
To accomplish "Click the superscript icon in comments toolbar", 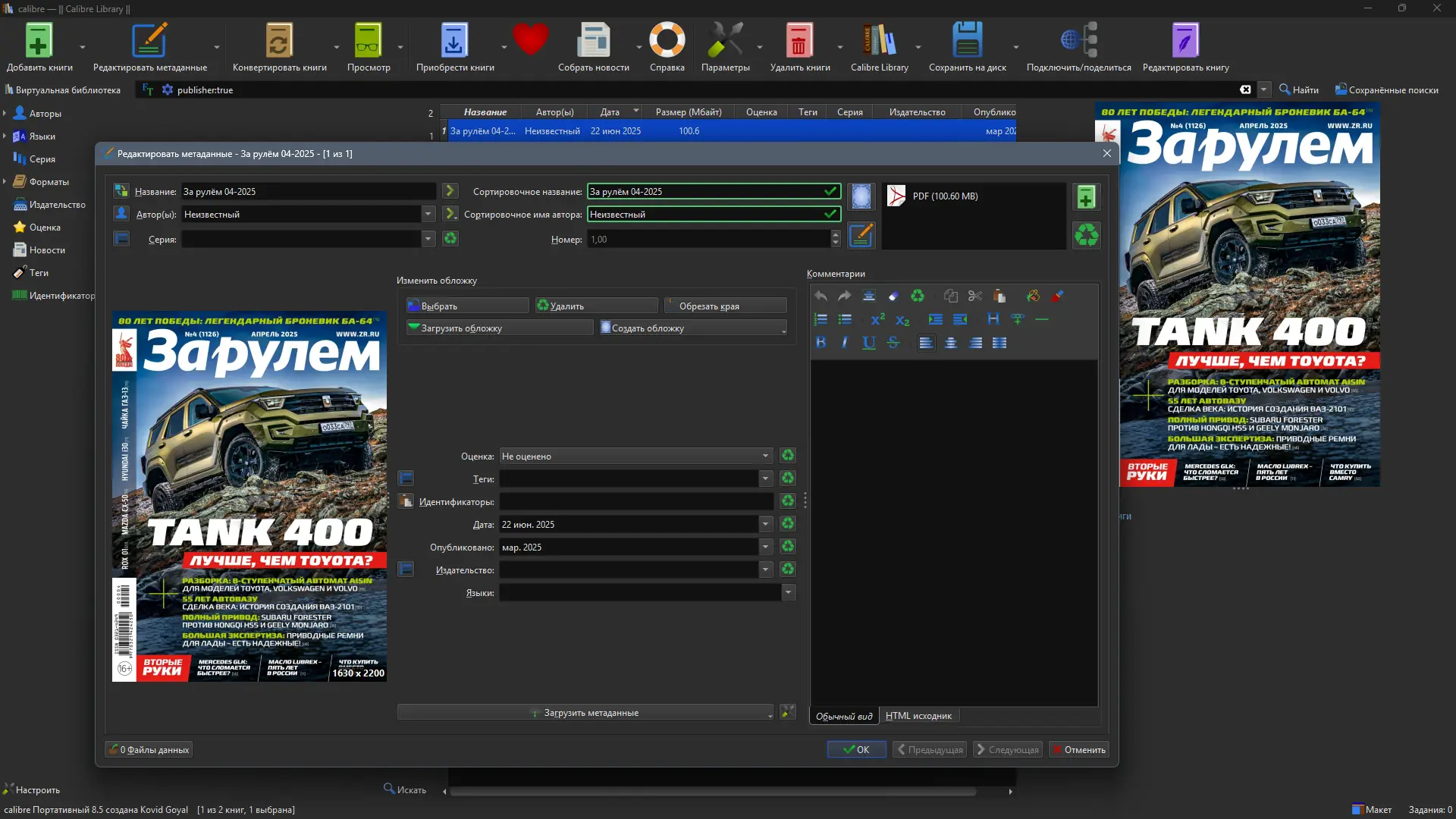I will 877,319.
